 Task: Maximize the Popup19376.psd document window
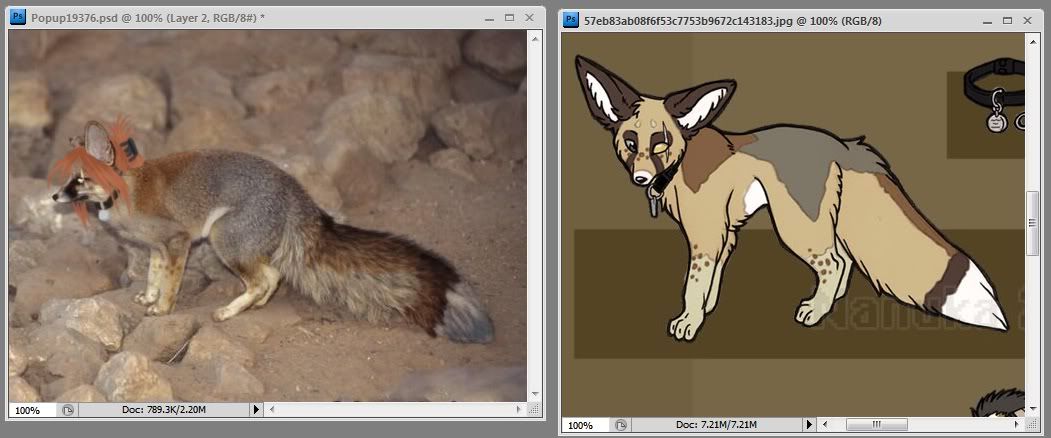509,18
